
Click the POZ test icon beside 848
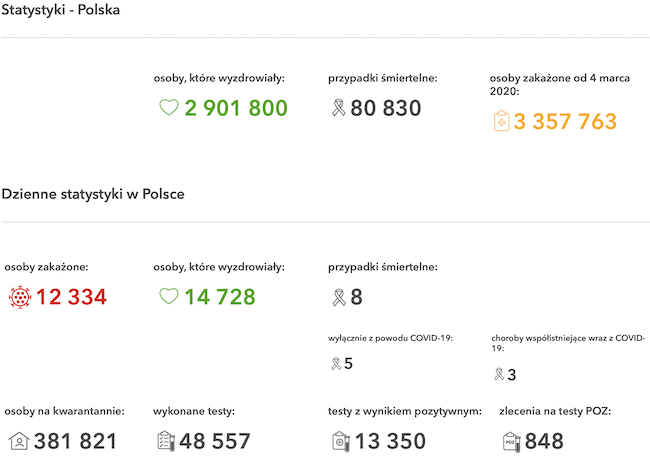[512, 441]
